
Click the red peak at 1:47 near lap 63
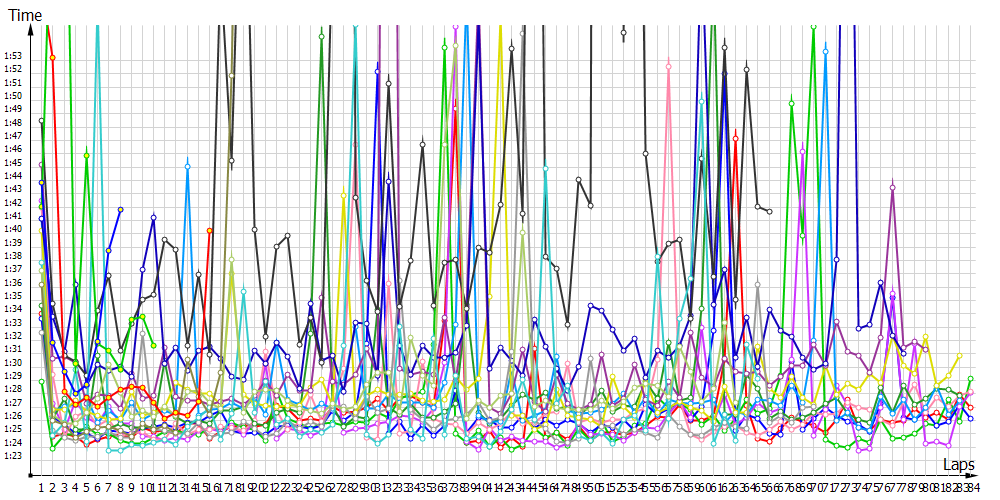click(735, 138)
